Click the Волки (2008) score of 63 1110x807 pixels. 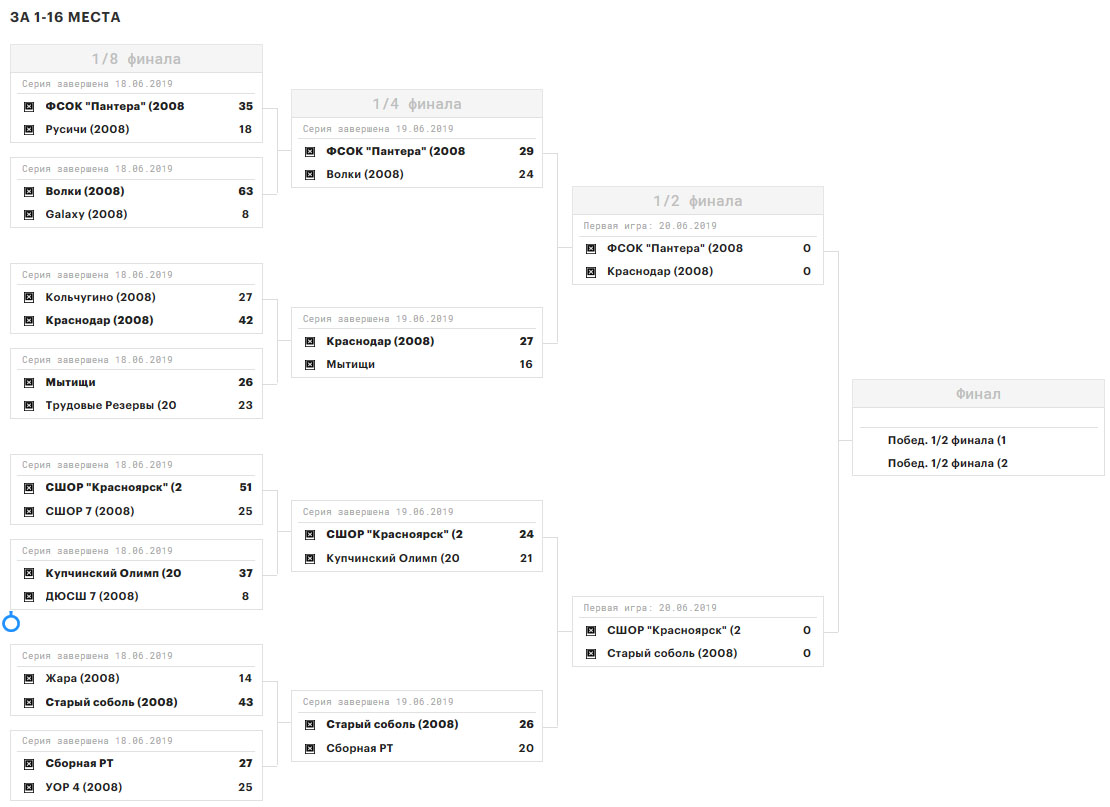point(245,191)
